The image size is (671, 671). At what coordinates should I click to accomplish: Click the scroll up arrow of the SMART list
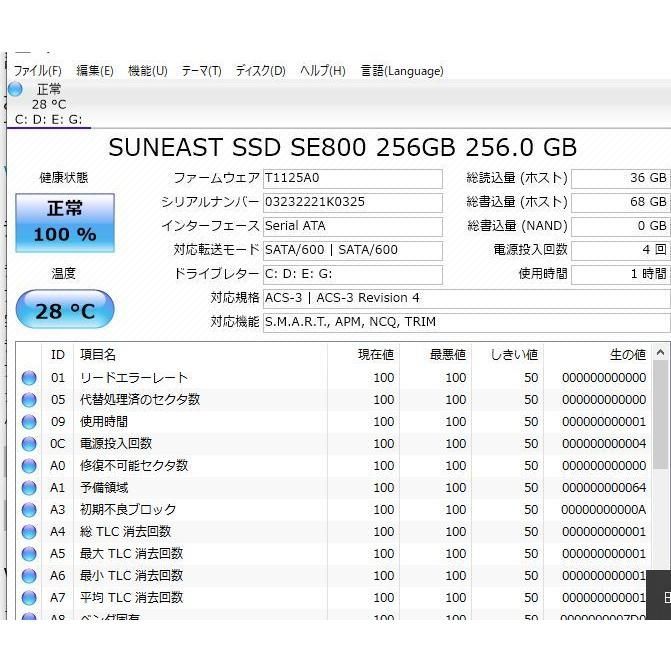click(x=660, y=352)
